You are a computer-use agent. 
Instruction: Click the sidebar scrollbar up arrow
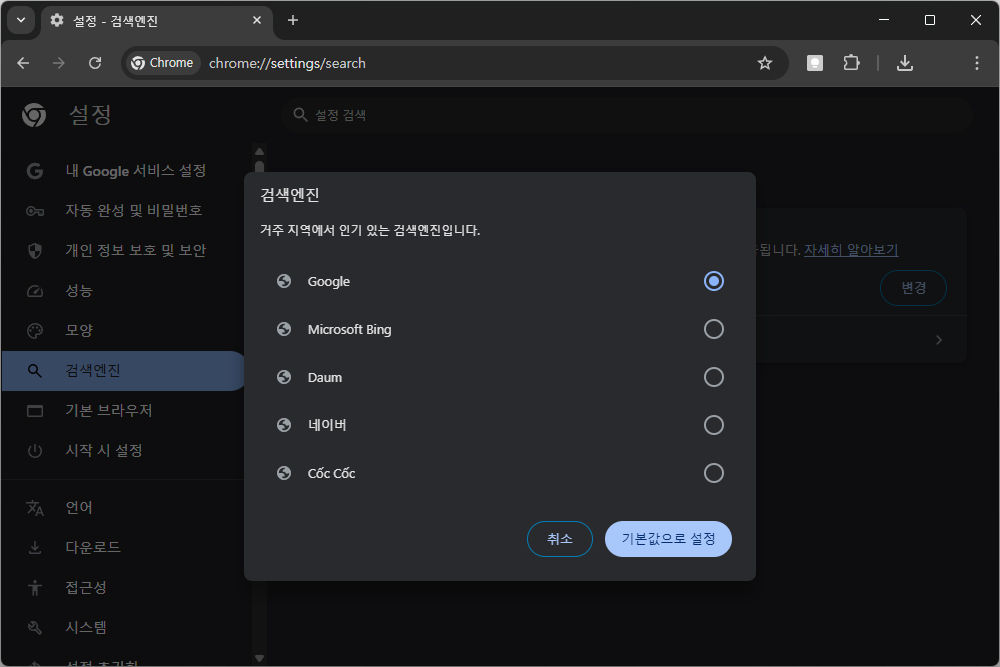tap(259, 152)
